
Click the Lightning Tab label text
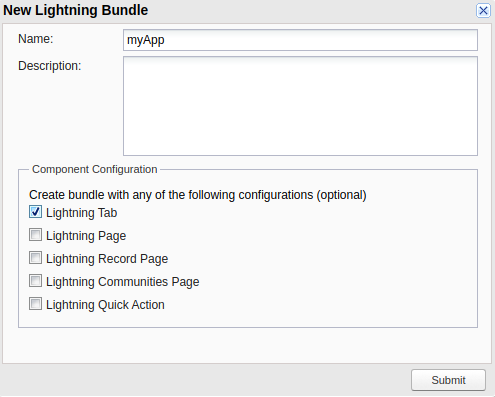click(82, 213)
